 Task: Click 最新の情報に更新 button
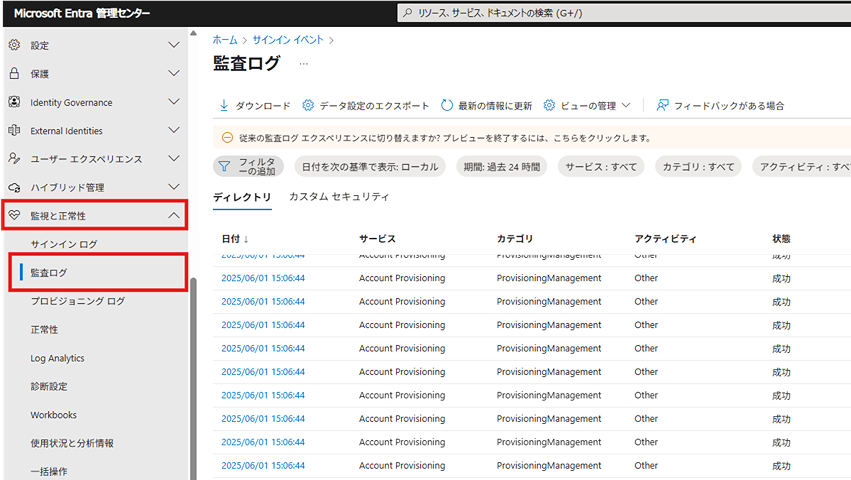[x=486, y=105]
